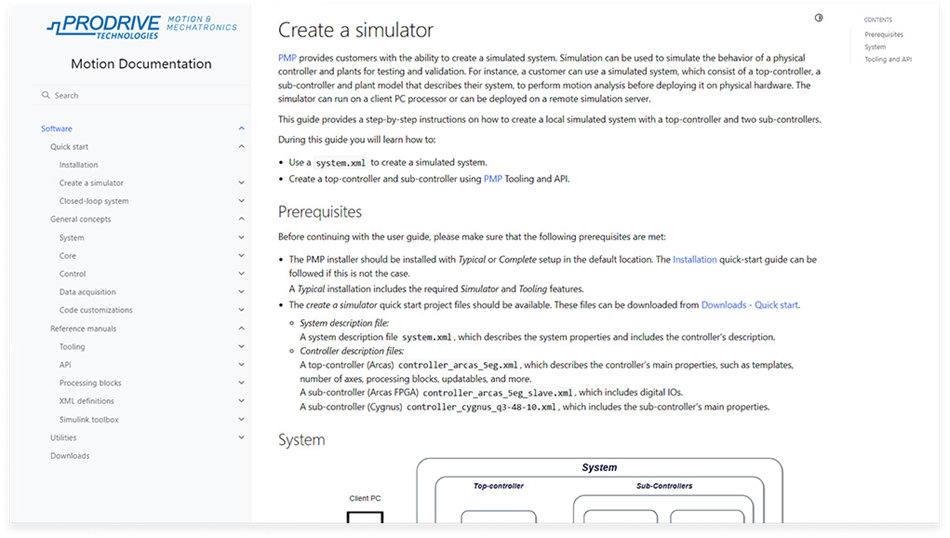Toggle the dark/light theme icon
This screenshot has height=538, width=950.
point(819,18)
